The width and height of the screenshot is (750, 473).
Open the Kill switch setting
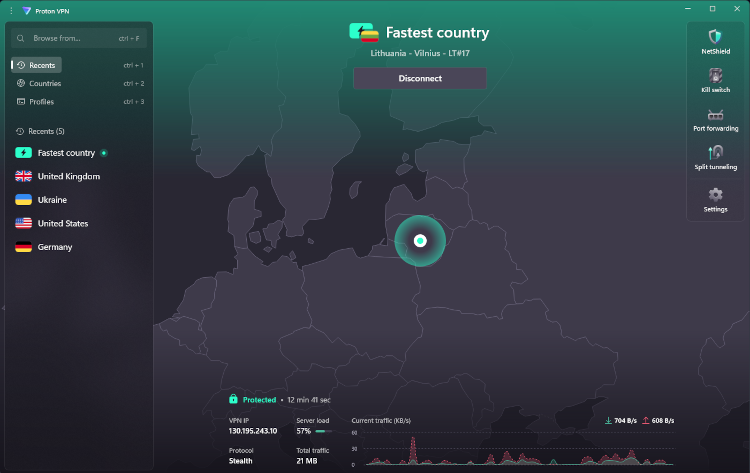coord(715,80)
